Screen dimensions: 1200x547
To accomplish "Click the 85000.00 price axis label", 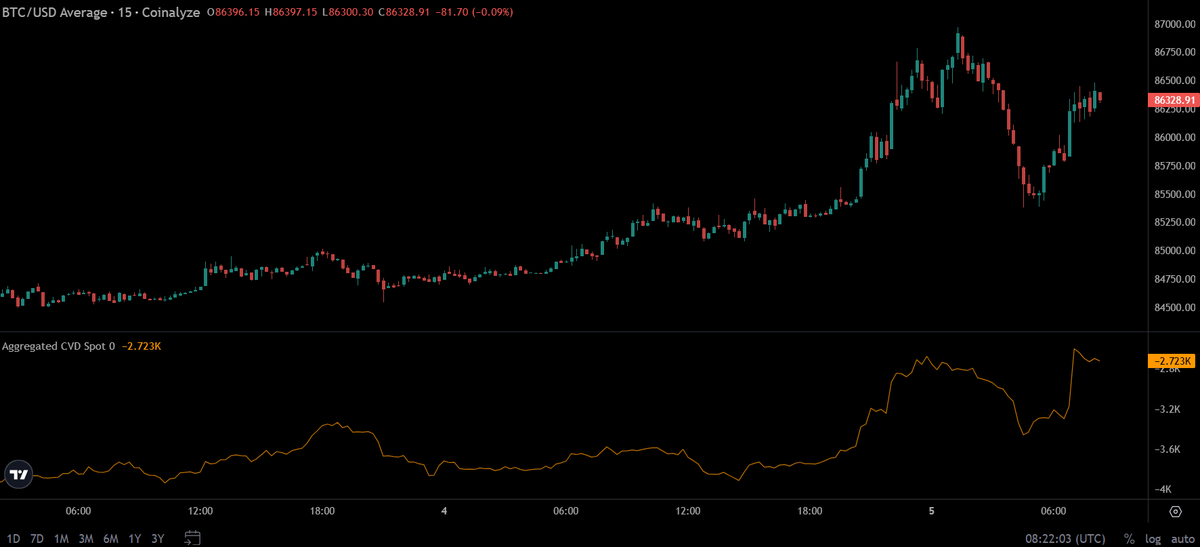I will [1173, 251].
